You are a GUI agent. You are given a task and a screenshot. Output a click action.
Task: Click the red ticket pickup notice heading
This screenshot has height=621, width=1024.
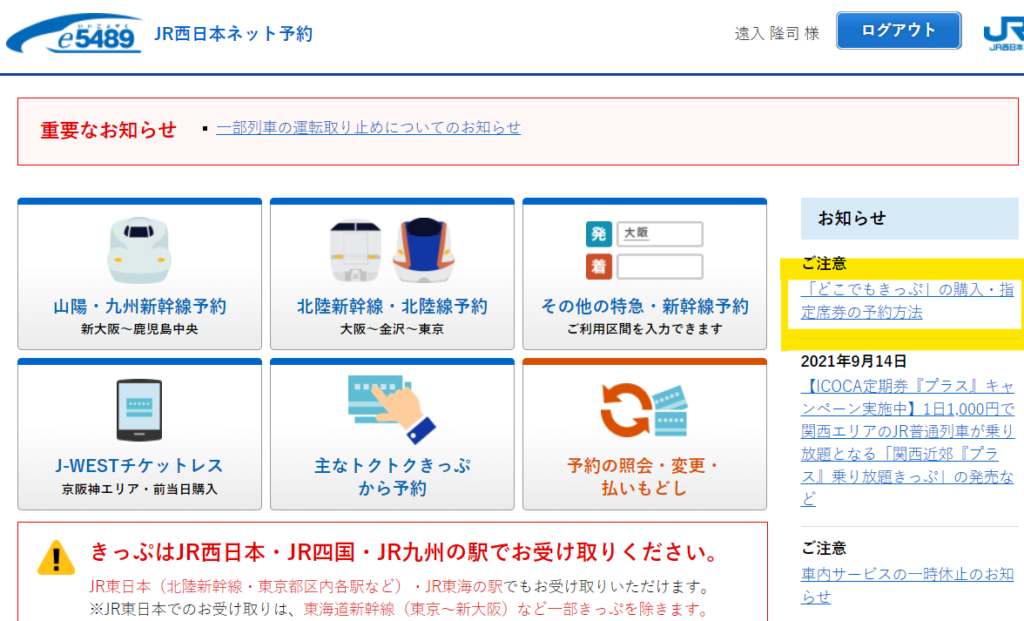406,552
